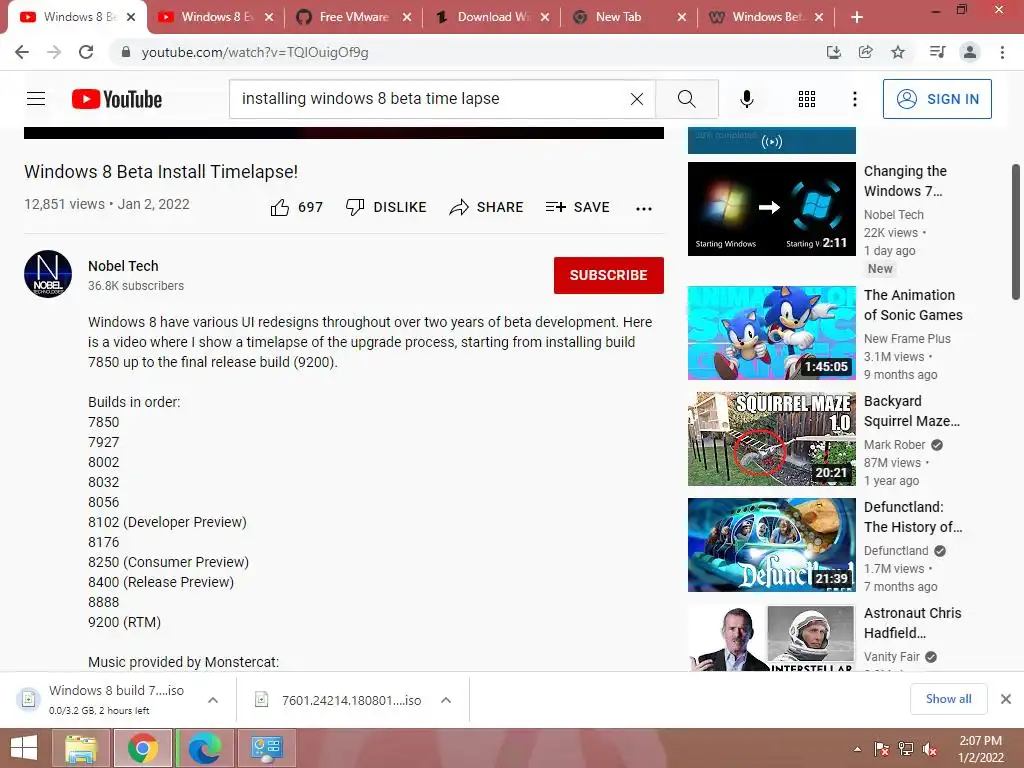
Task: Open the YouTube apps grid icon
Action: 807,99
